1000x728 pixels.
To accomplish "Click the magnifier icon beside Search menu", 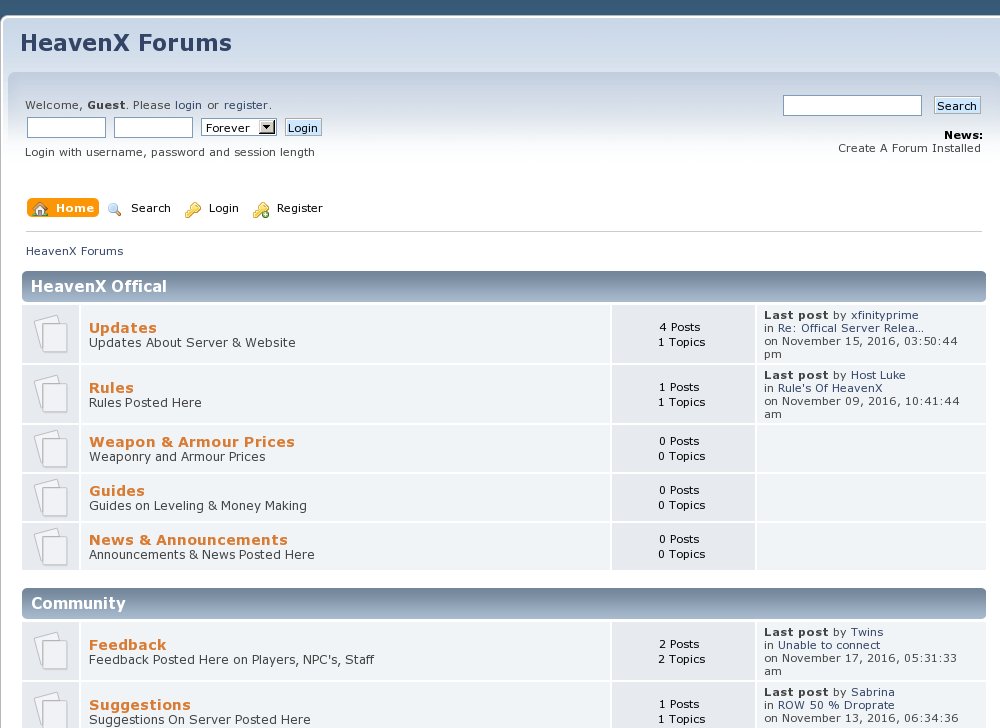I will click(115, 209).
